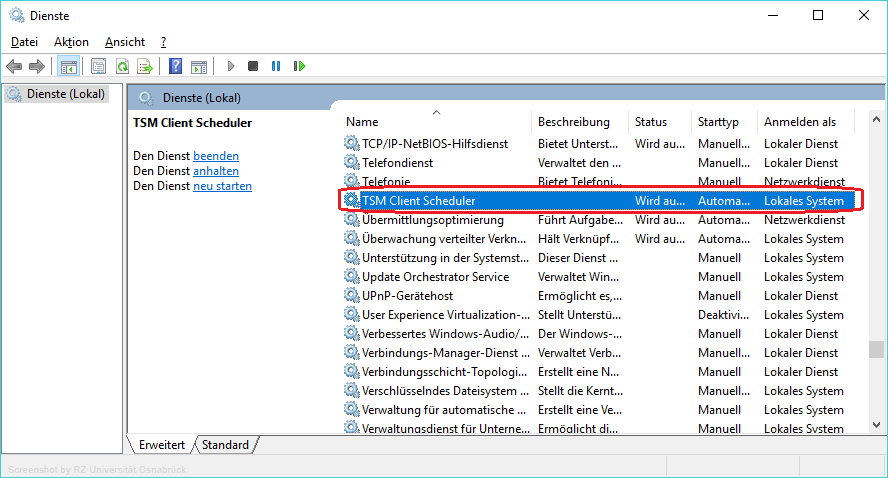Screen dimensions: 888x478
Task: Select Dienste (Lokal) in the left tree
Action: (x=63, y=94)
